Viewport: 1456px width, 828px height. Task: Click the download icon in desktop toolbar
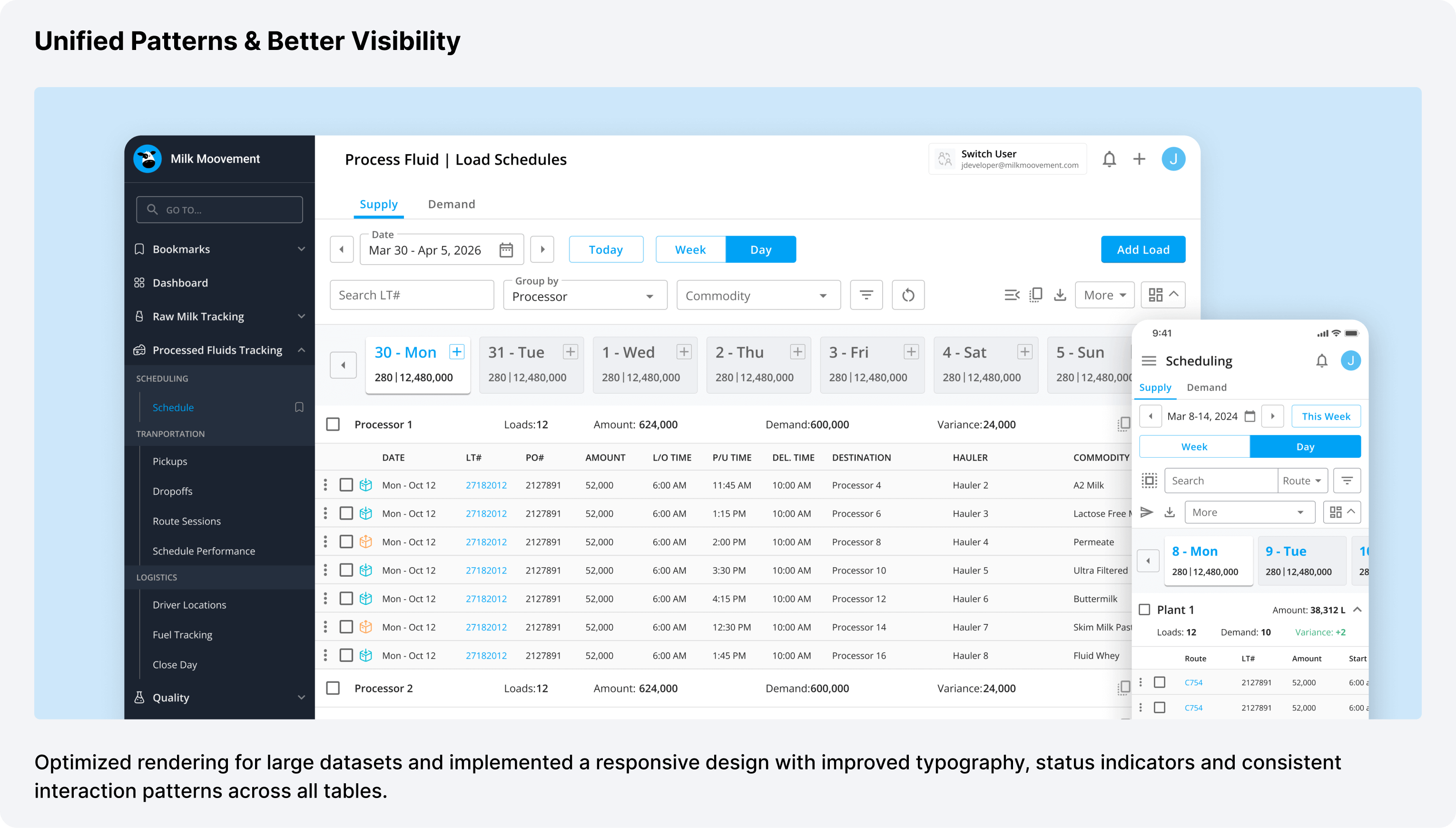pos(1060,295)
